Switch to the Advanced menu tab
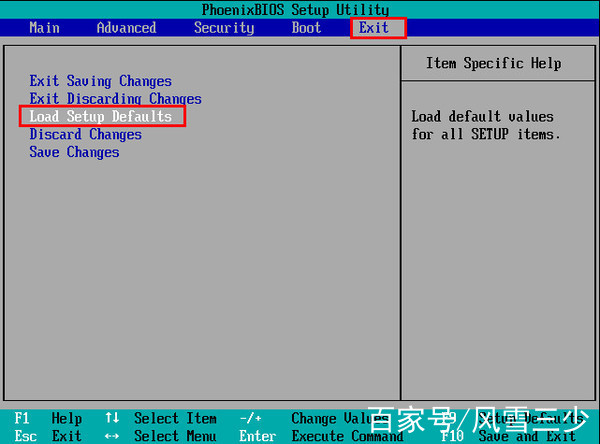600x444 pixels. pos(126,28)
